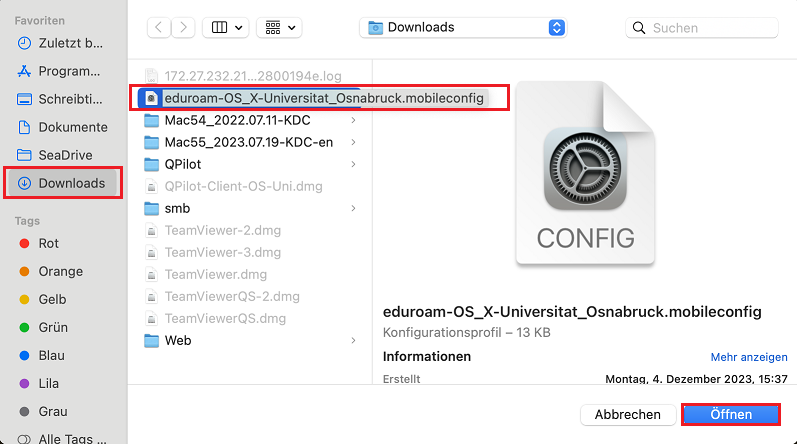The height and width of the screenshot is (444, 797).
Task: Select the Mac54_2022.07.11-KDC folder
Action: (x=249, y=120)
